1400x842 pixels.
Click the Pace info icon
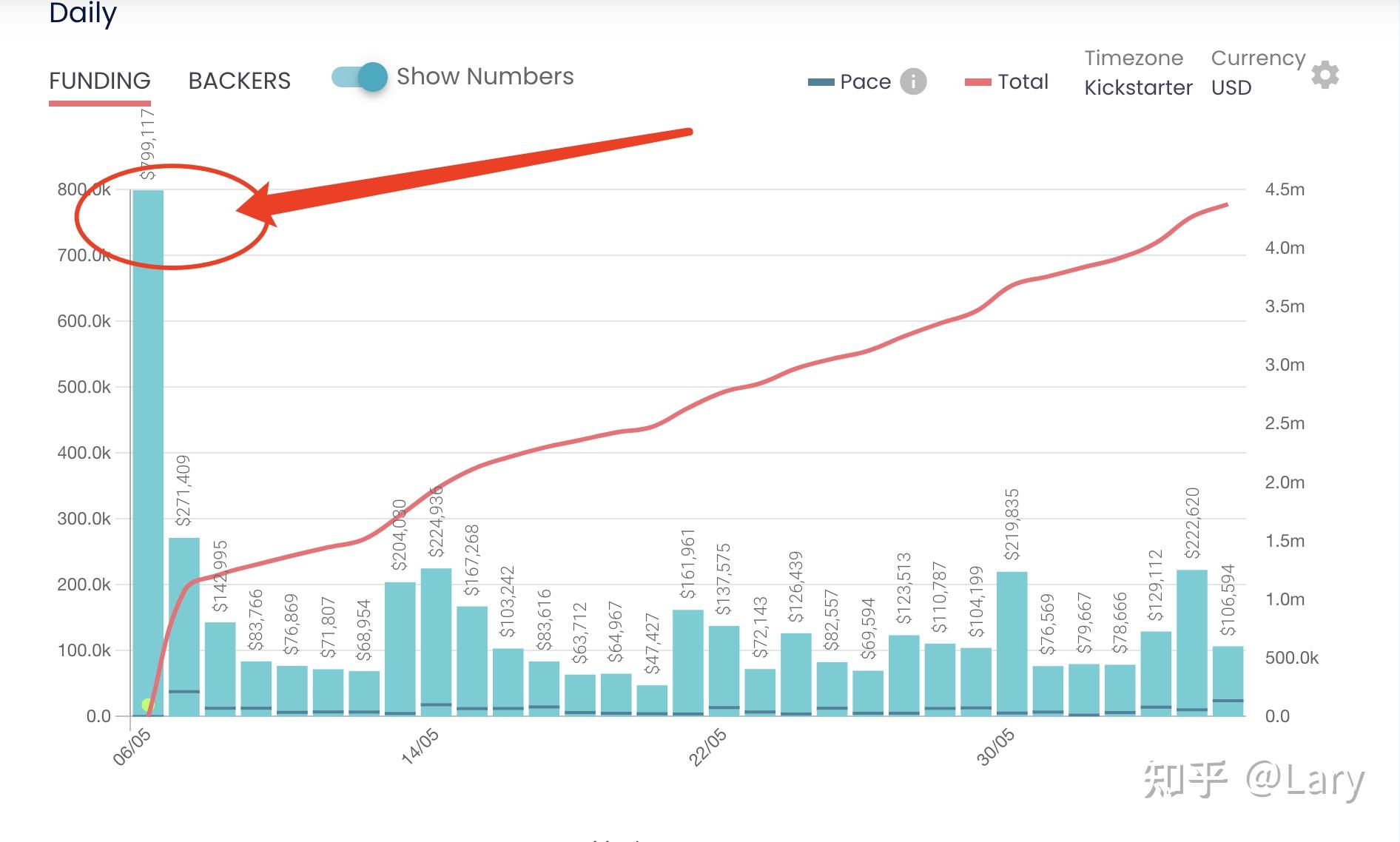pyautogui.click(x=913, y=81)
